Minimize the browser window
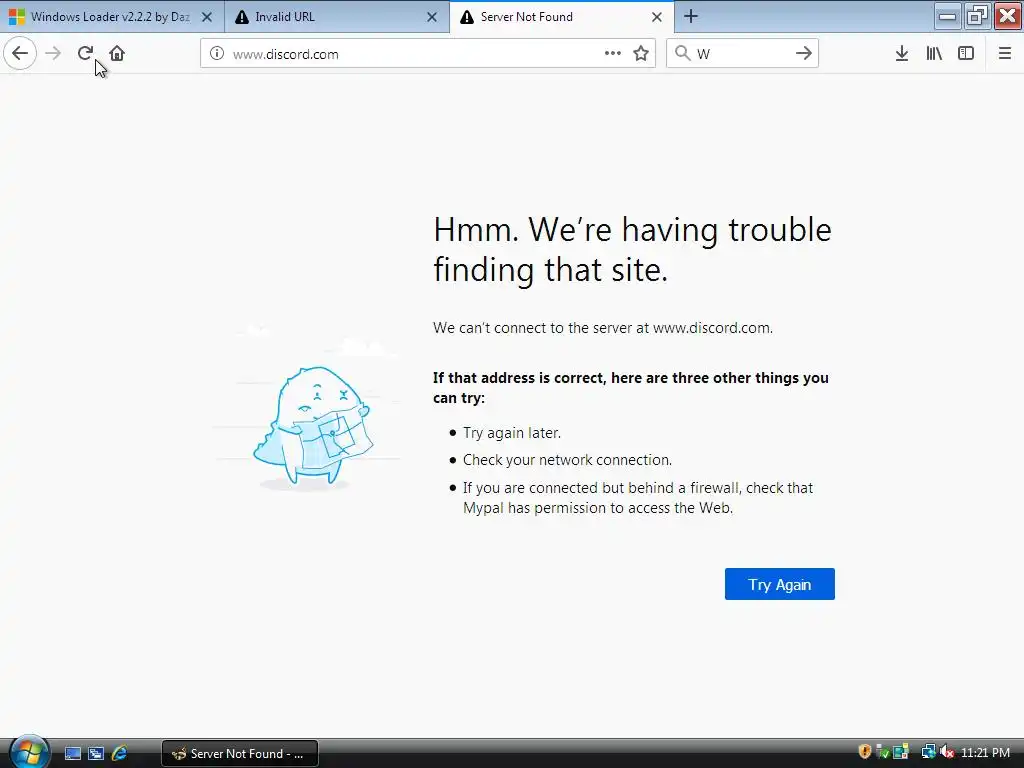Image resolution: width=1024 pixels, height=768 pixels. coord(947,16)
